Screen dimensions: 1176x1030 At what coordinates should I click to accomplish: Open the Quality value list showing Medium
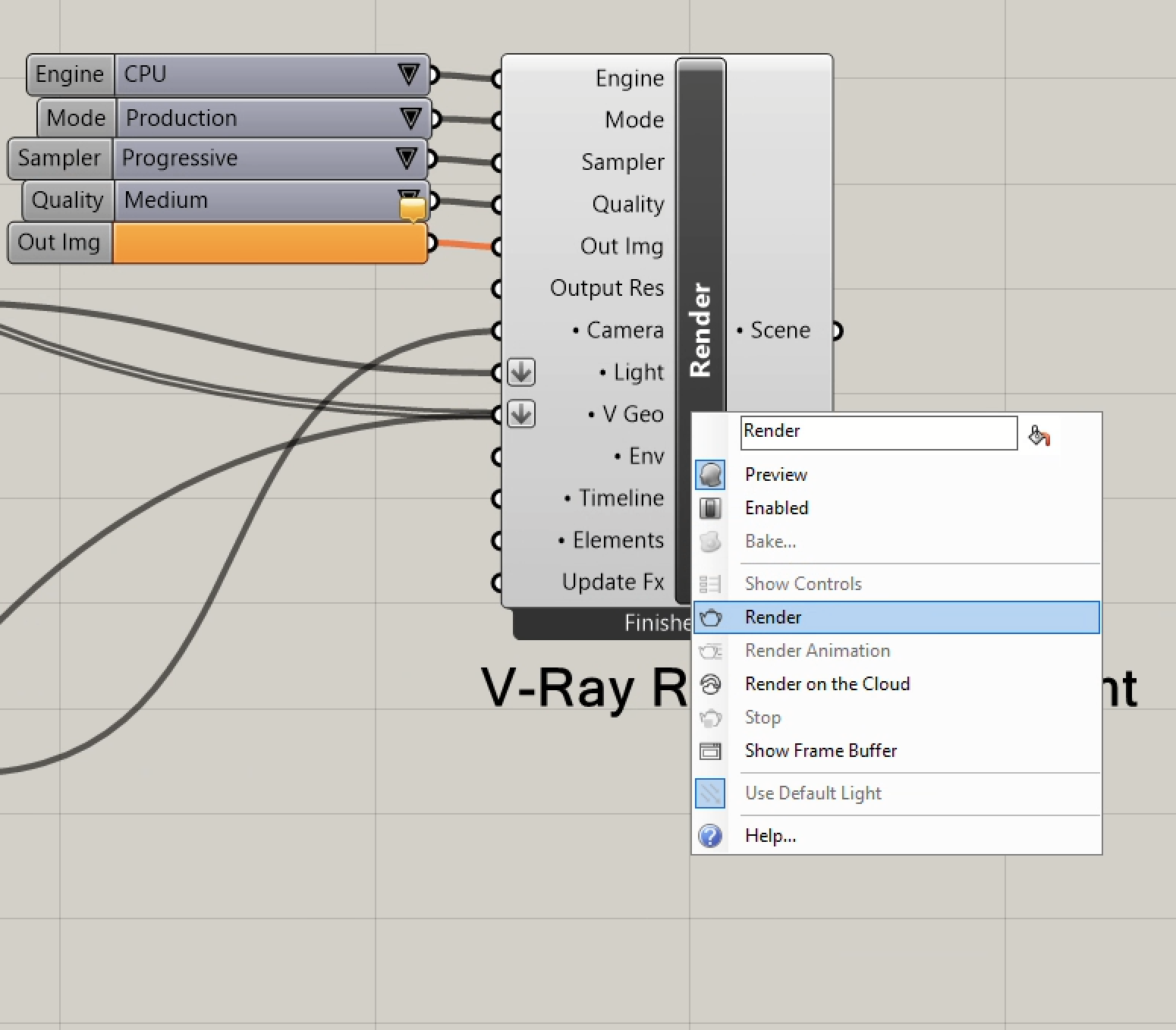pyautogui.click(x=271, y=200)
